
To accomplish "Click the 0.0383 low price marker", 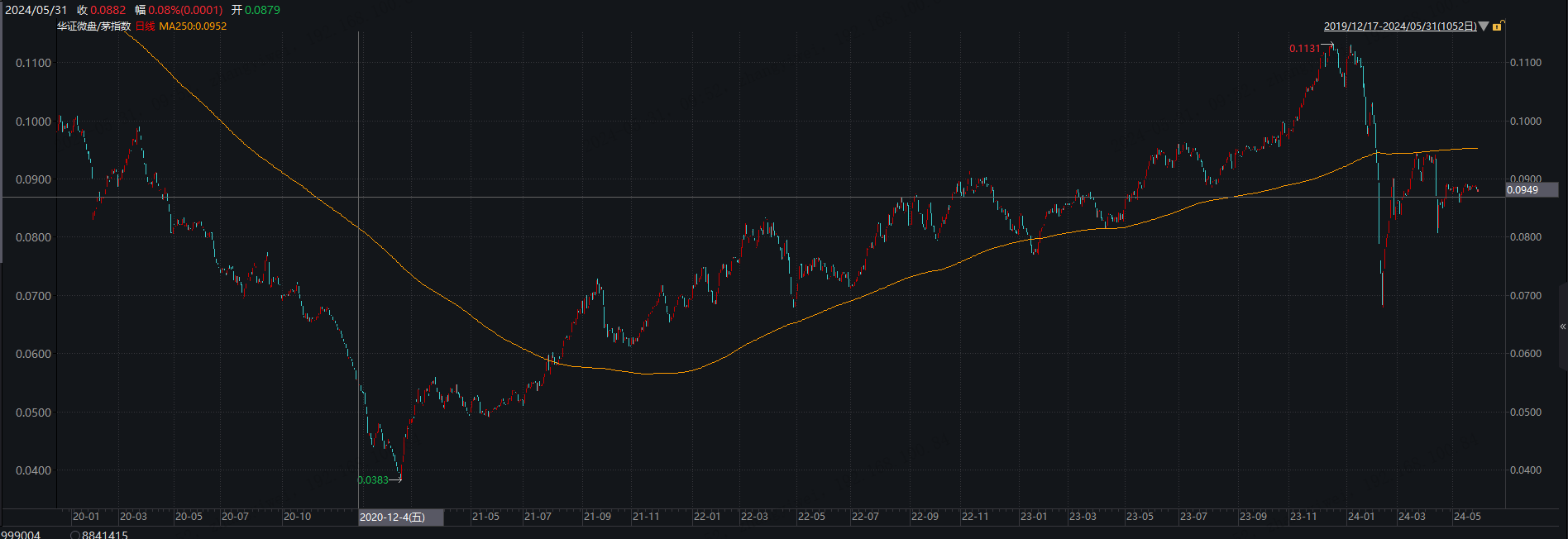I will (x=373, y=479).
